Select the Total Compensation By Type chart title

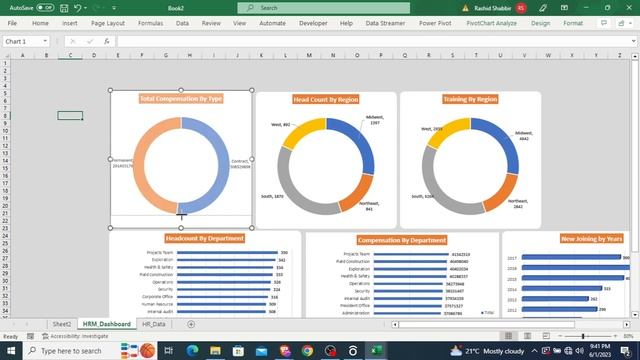coord(181,98)
